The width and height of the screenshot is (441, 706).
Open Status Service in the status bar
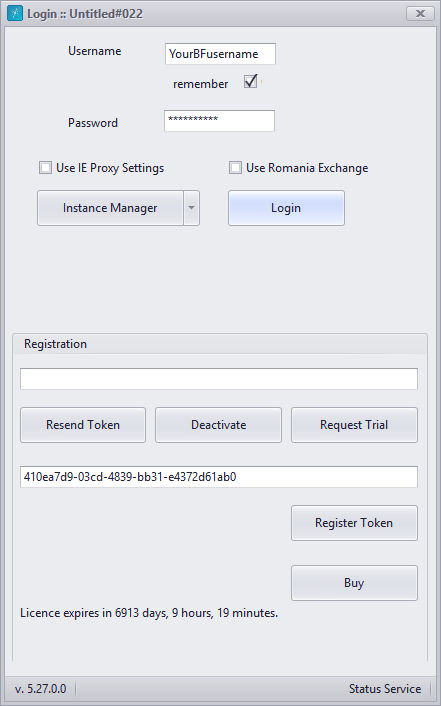(x=385, y=689)
